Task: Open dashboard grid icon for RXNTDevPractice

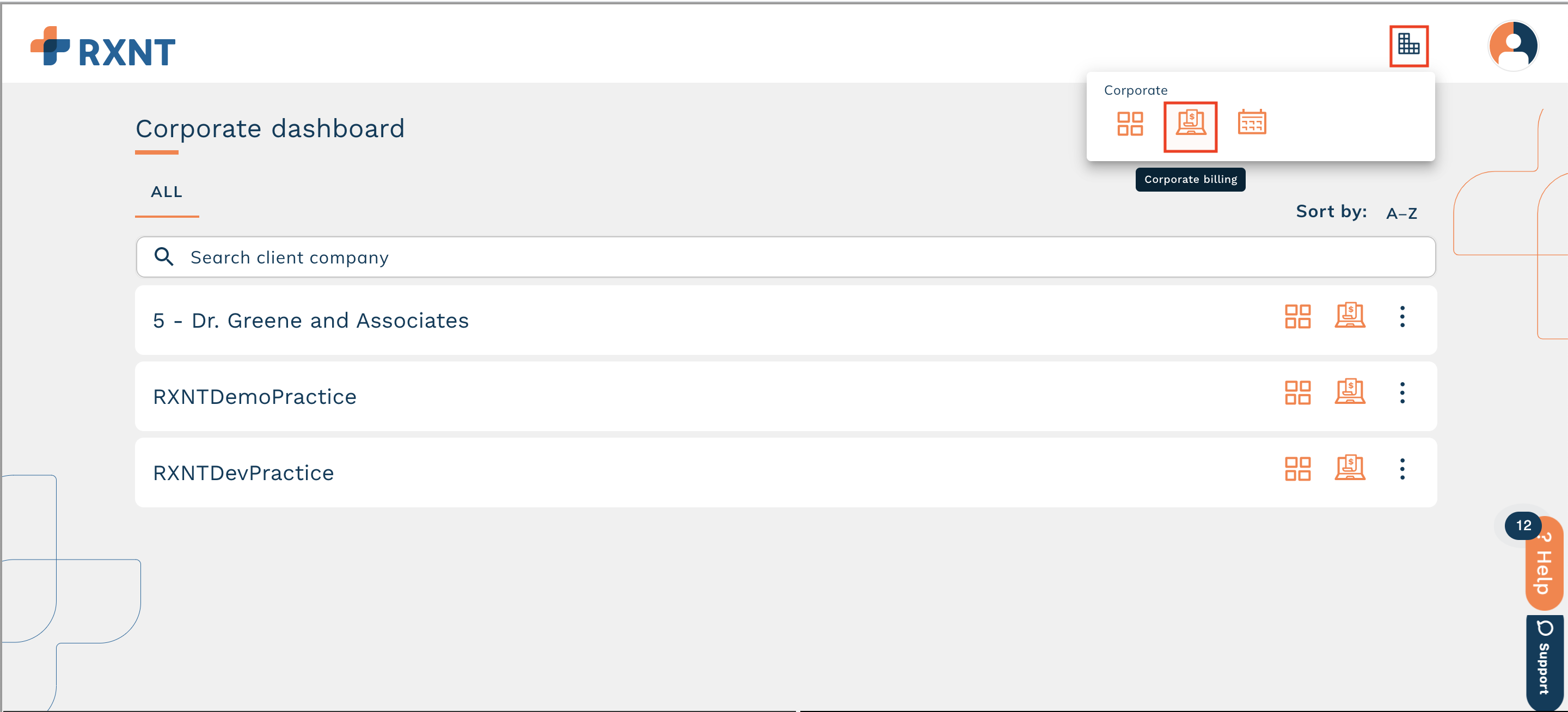Action: (x=1297, y=469)
